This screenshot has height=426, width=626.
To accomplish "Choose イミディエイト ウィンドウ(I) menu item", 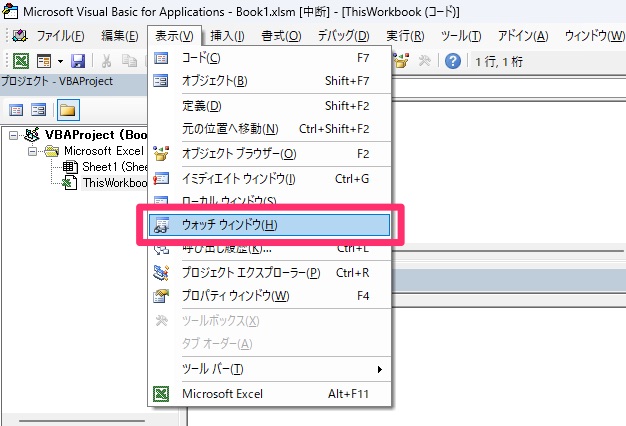I will 269,178.
